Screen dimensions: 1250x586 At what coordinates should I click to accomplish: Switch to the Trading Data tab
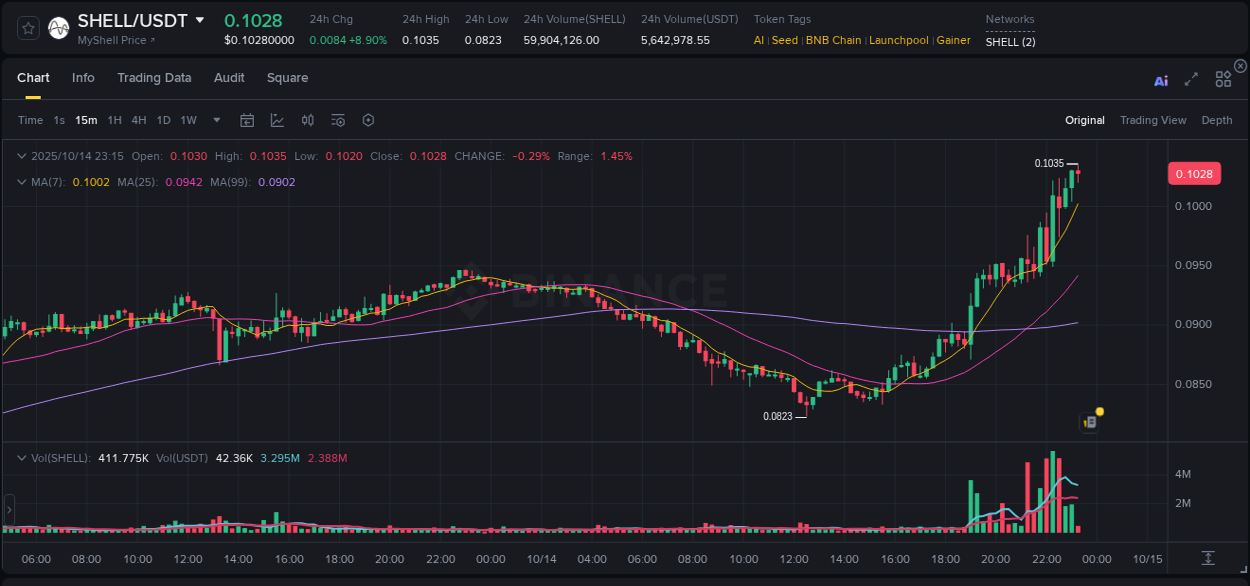[x=154, y=78]
